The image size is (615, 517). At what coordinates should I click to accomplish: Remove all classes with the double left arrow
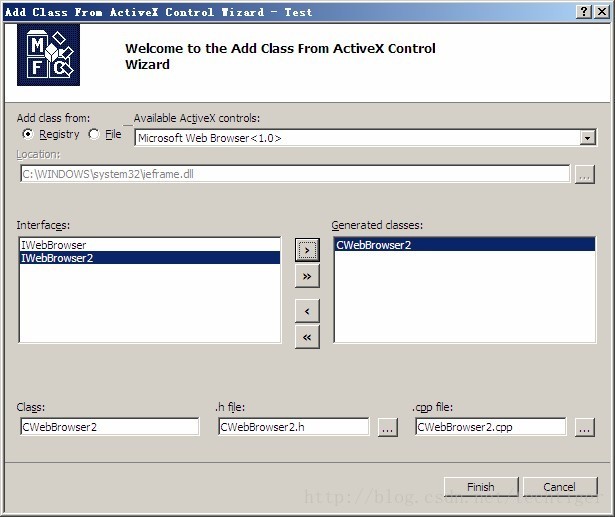[x=307, y=337]
